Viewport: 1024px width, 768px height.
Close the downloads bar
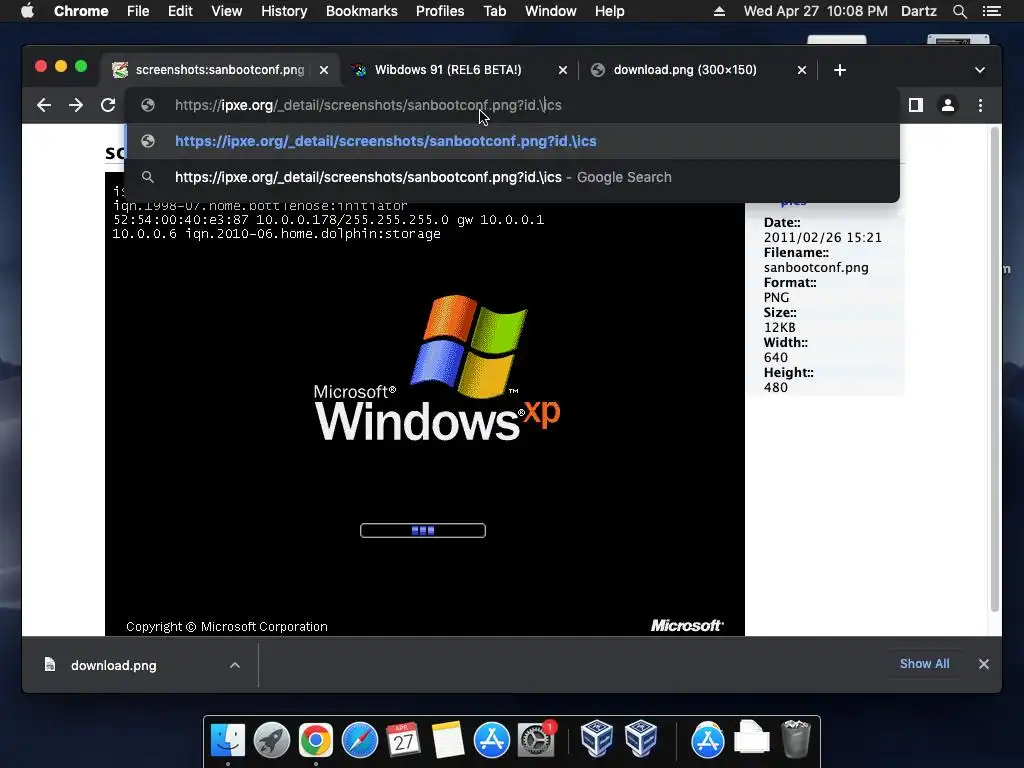tap(984, 664)
